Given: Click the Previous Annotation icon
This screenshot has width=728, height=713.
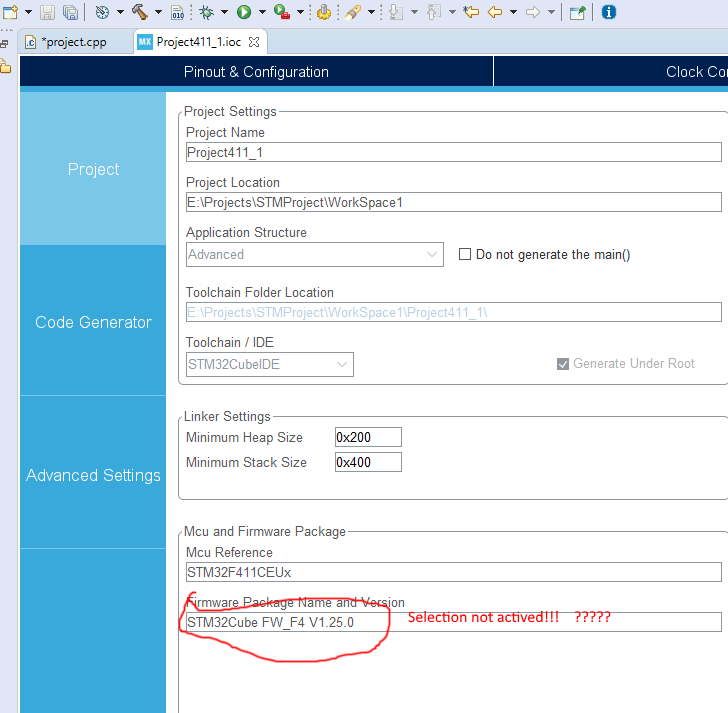Looking at the screenshot, I should pos(433,12).
